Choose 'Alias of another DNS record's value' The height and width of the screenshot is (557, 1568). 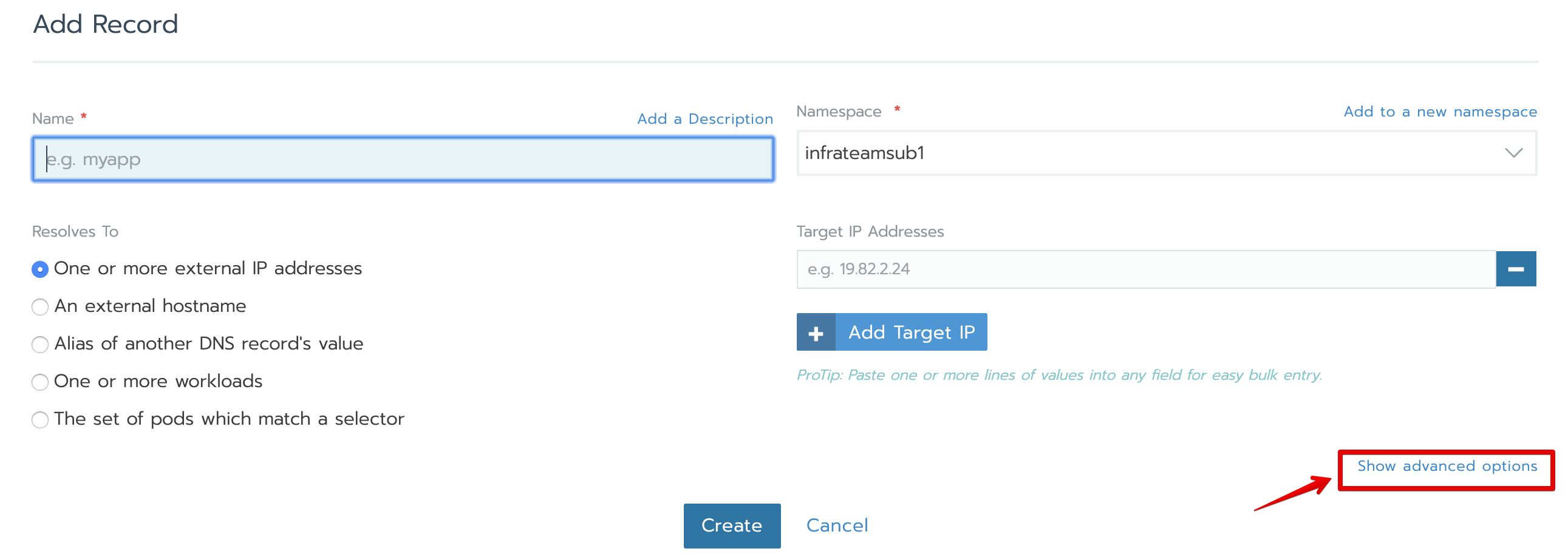[x=40, y=344]
